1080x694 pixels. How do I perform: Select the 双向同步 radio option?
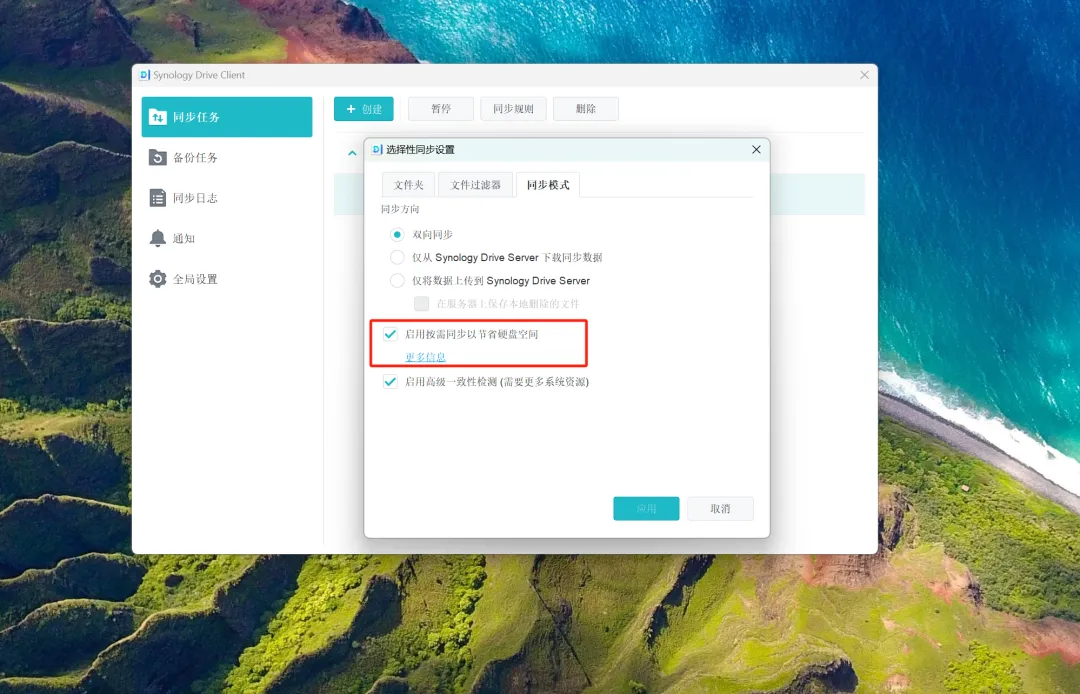tap(397, 235)
